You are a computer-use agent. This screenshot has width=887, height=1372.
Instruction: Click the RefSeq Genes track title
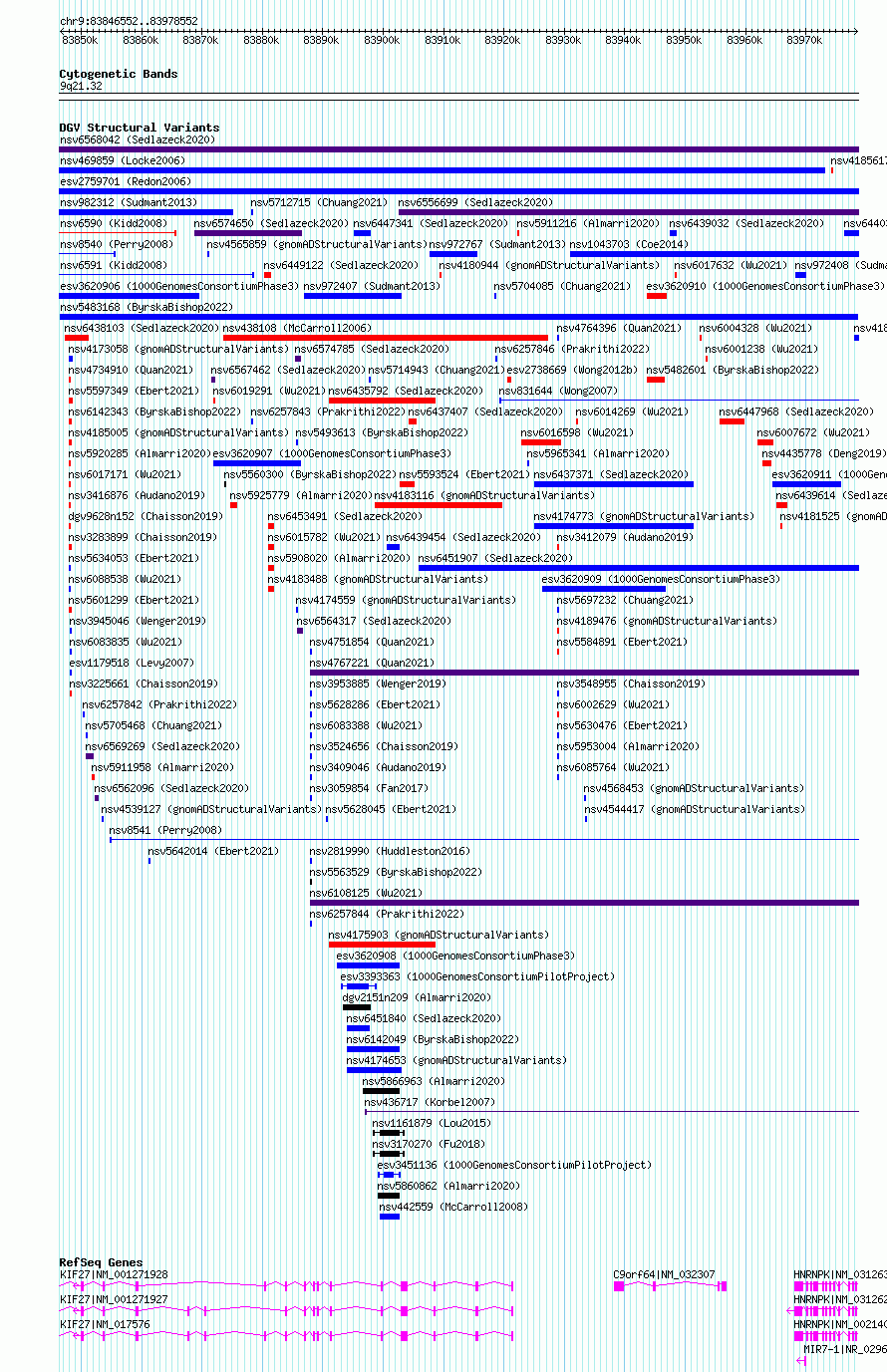coord(101,1262)
